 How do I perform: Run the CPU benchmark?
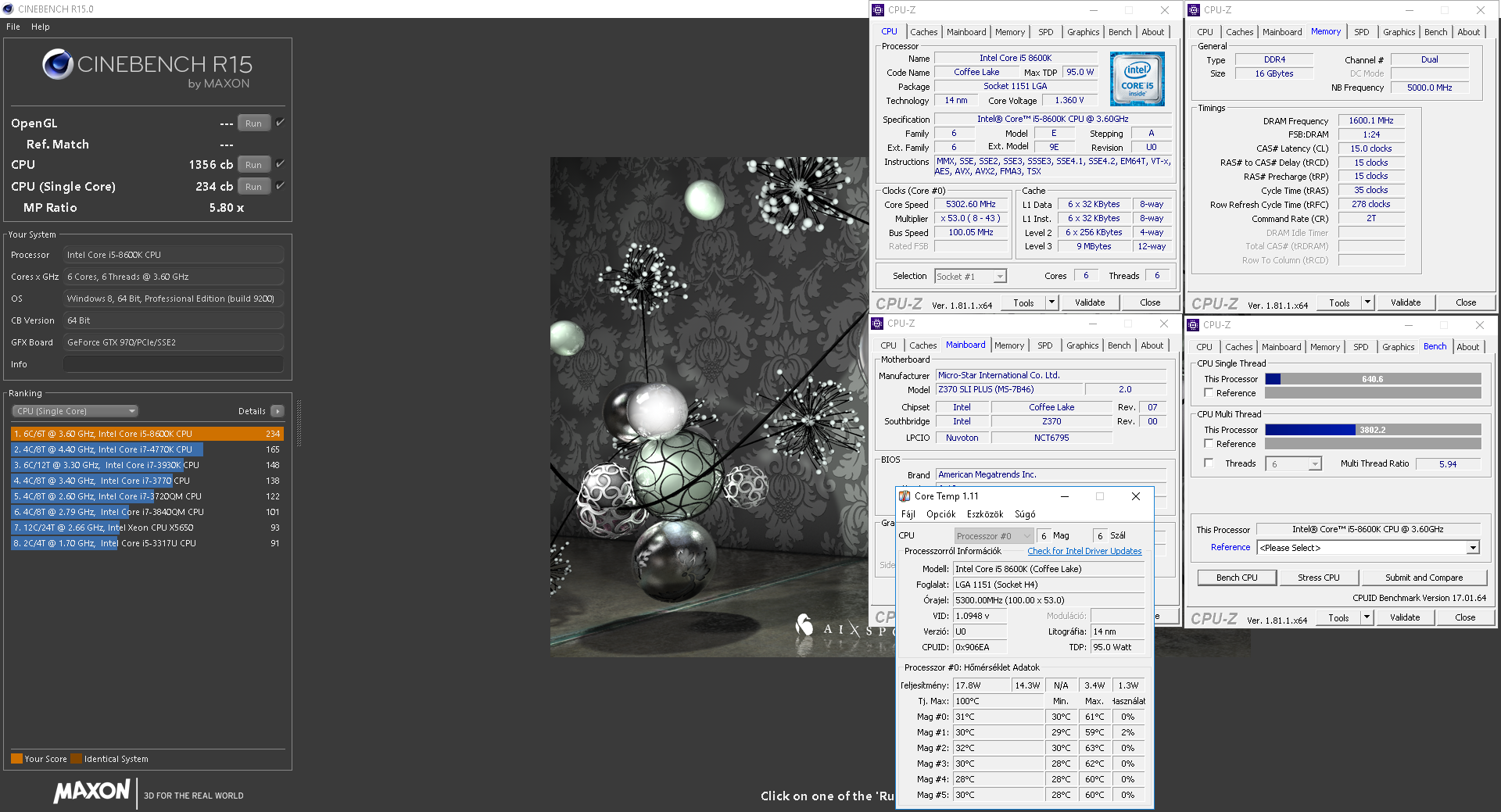coord(254,164)
